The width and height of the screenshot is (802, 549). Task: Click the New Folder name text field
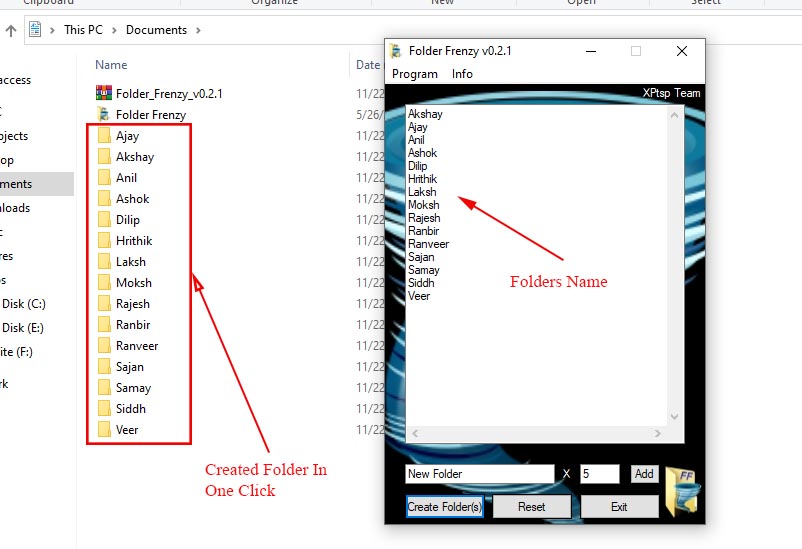[479, 474]
